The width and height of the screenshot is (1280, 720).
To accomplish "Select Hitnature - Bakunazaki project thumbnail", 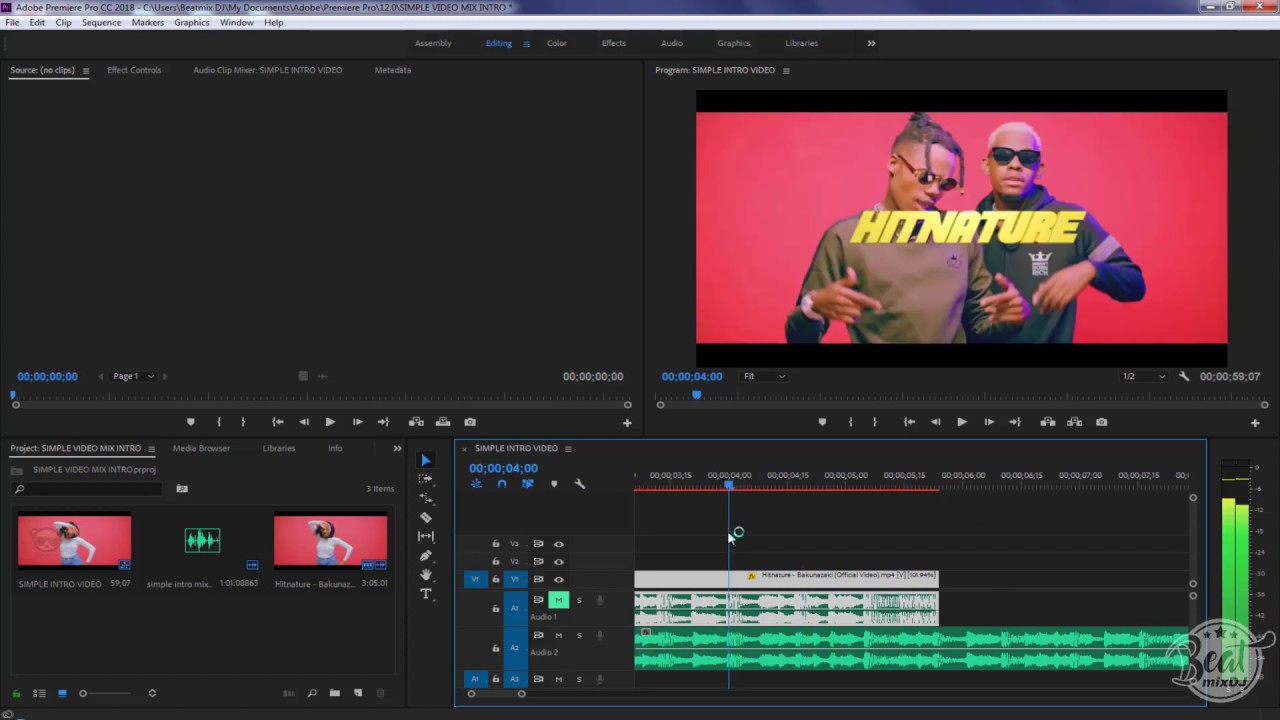I will pyautogui.click(x=330, y=541).
